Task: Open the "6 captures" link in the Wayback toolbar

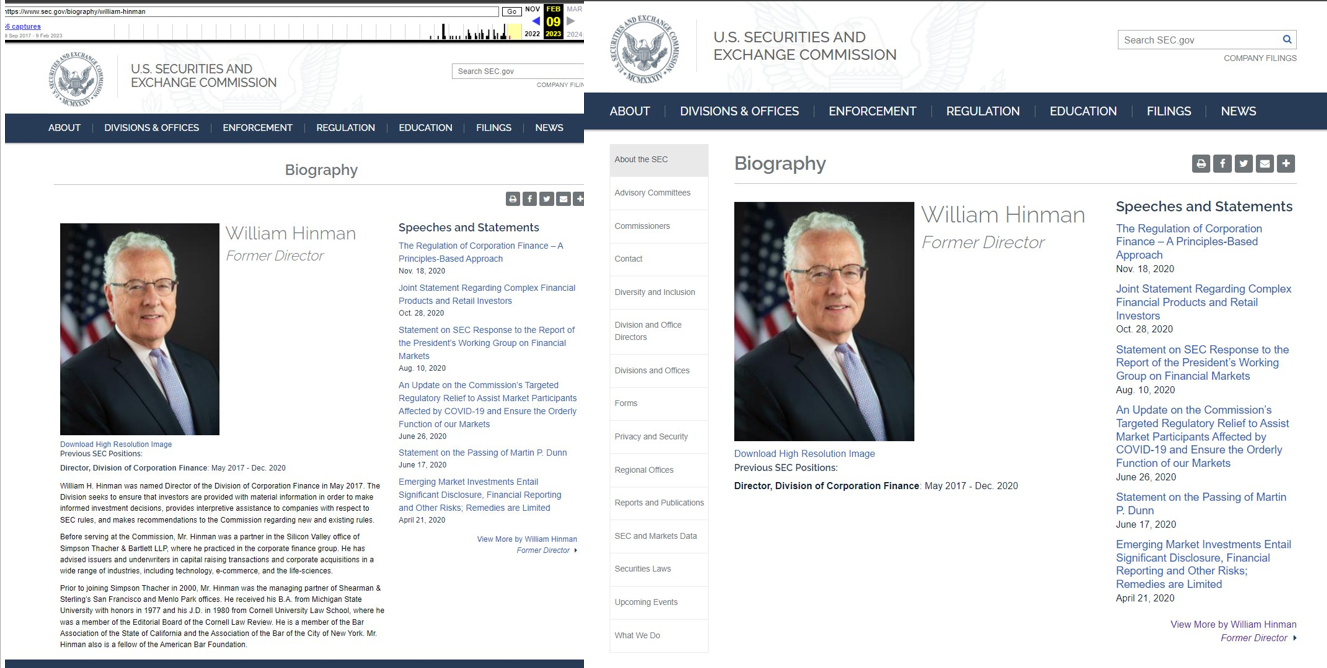Action: [x=22, y=27]
